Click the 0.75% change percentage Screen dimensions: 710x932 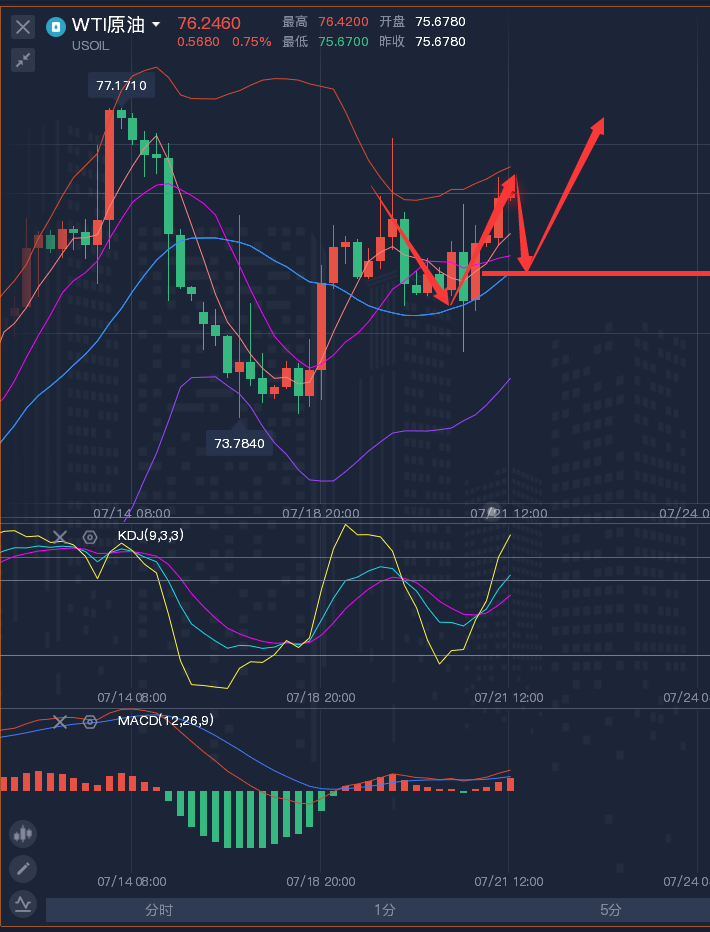tap(252, 42)
